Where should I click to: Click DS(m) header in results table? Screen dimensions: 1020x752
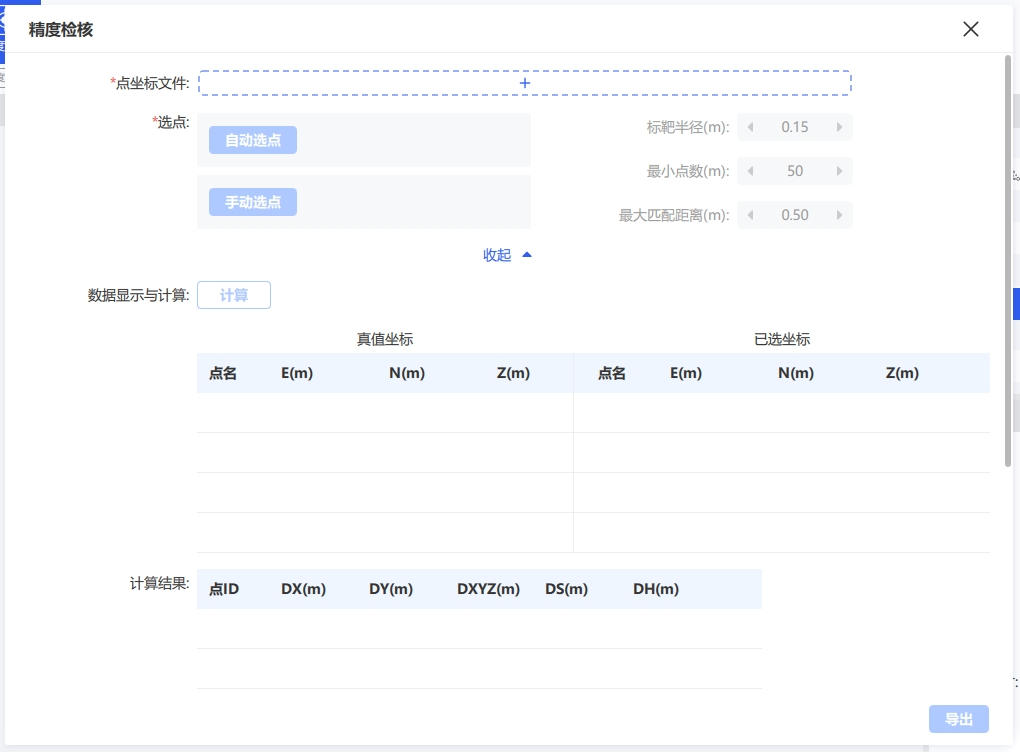[x=567, y=589]
